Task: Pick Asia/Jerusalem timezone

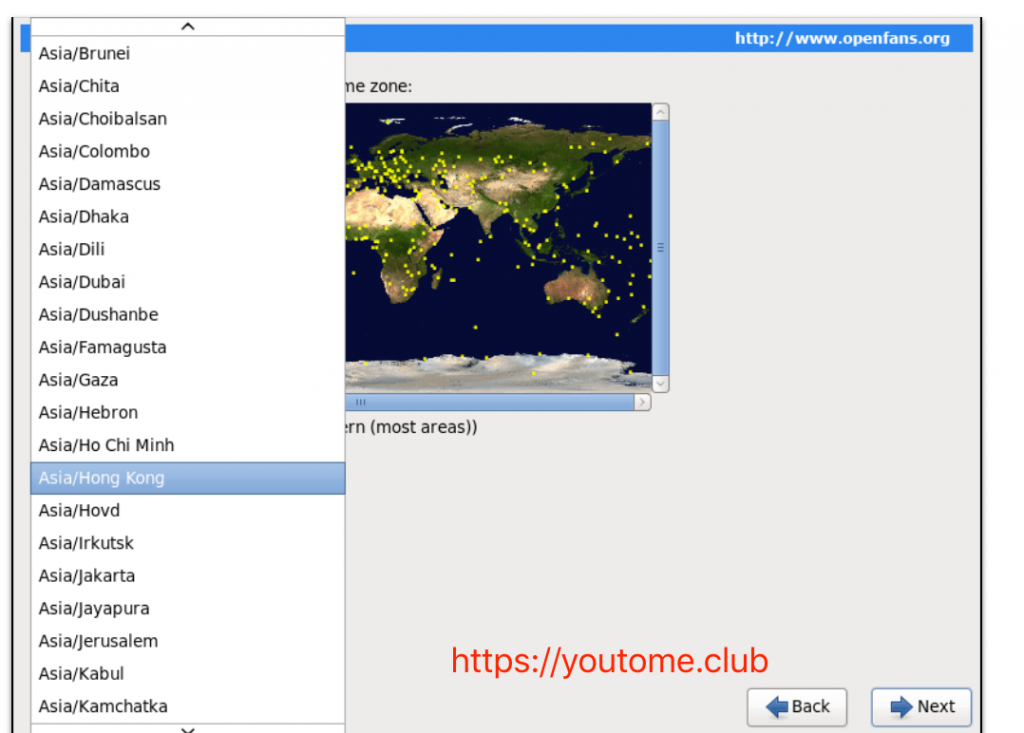Action: tap(187, 642)
